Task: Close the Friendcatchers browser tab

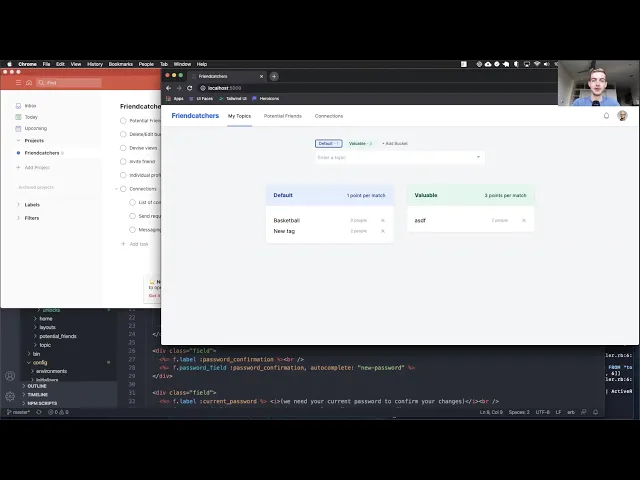Action: coord(262,76)
